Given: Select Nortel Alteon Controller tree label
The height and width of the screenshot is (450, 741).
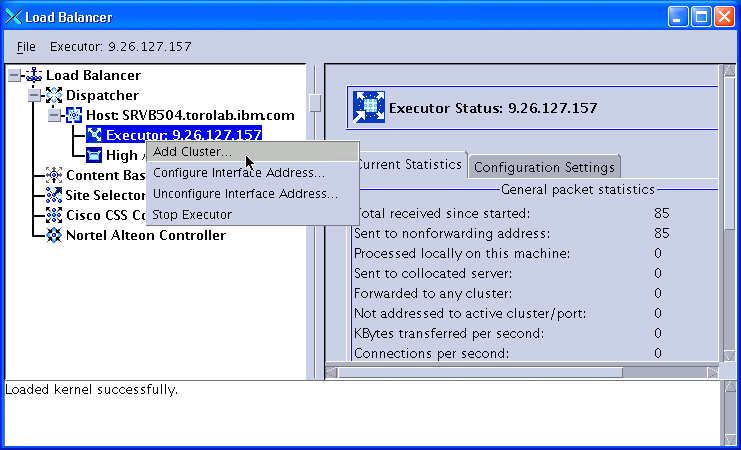Looking at the screenshot, I should point(146,235).
